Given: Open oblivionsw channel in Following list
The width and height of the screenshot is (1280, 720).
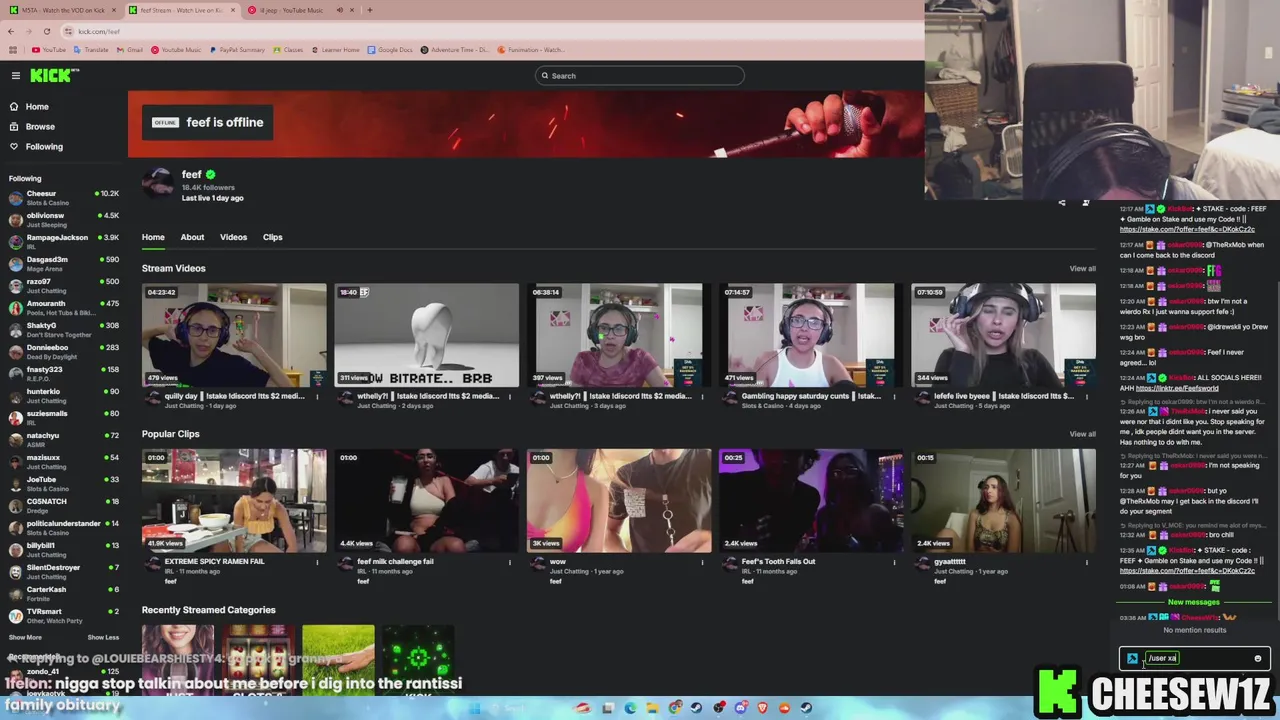Looking at the screenshot, I should point(62,219).
